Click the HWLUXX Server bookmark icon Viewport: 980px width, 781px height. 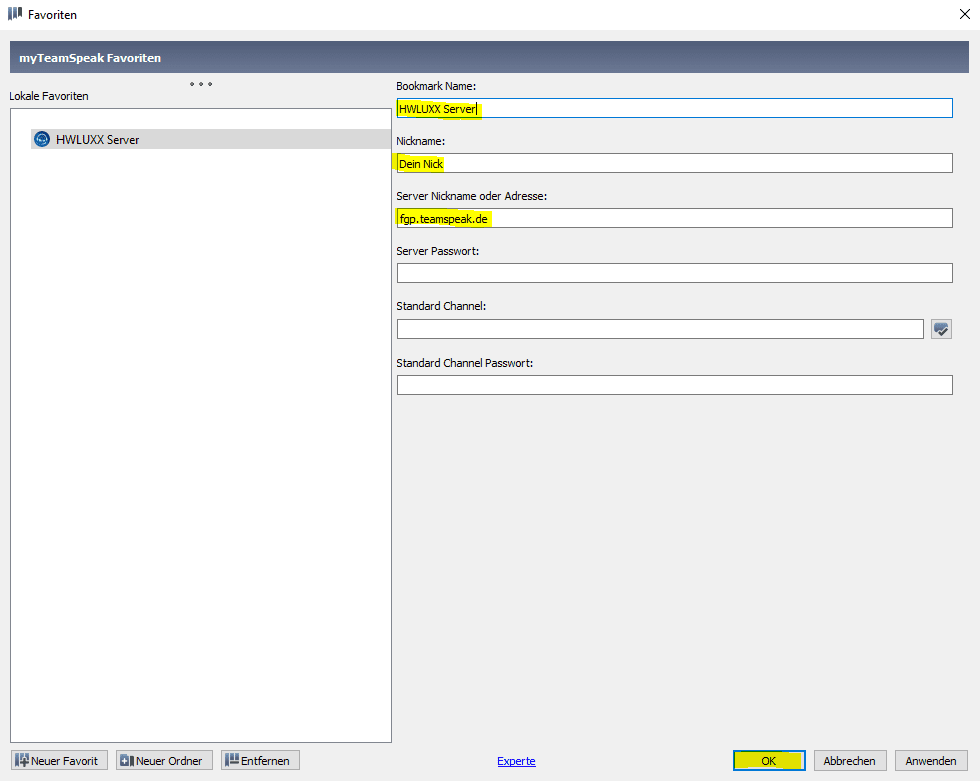click(x=42, y=139)
